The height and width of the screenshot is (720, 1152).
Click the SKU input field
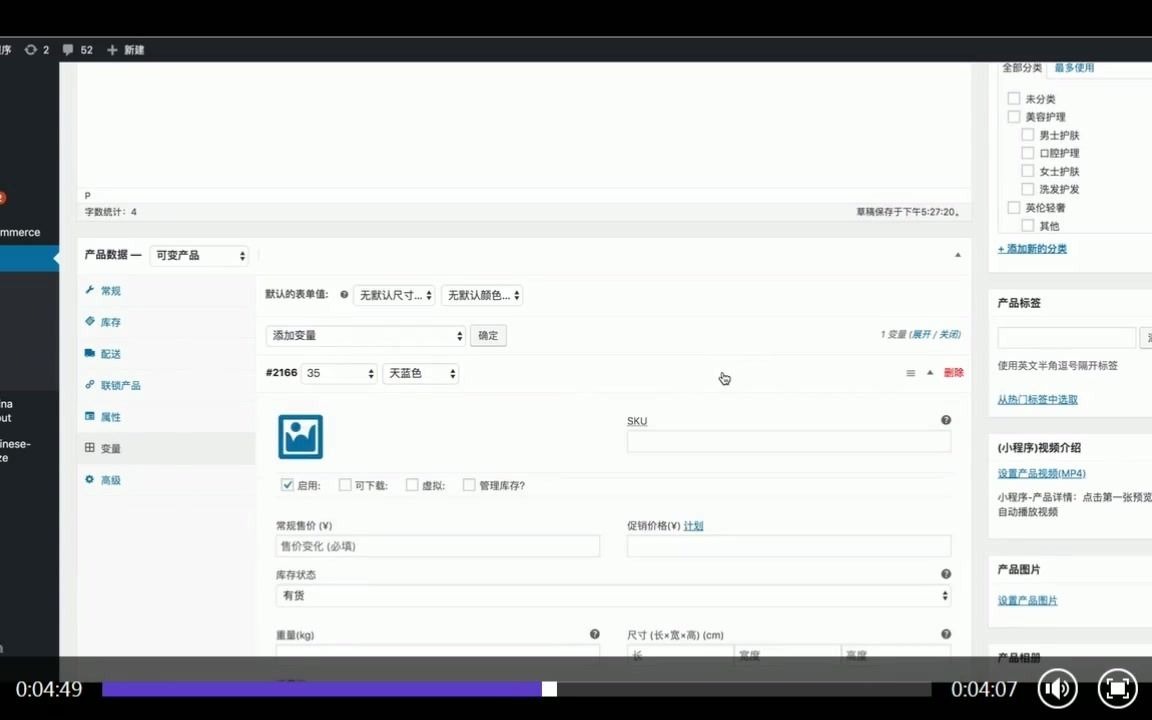coord(789,441)
